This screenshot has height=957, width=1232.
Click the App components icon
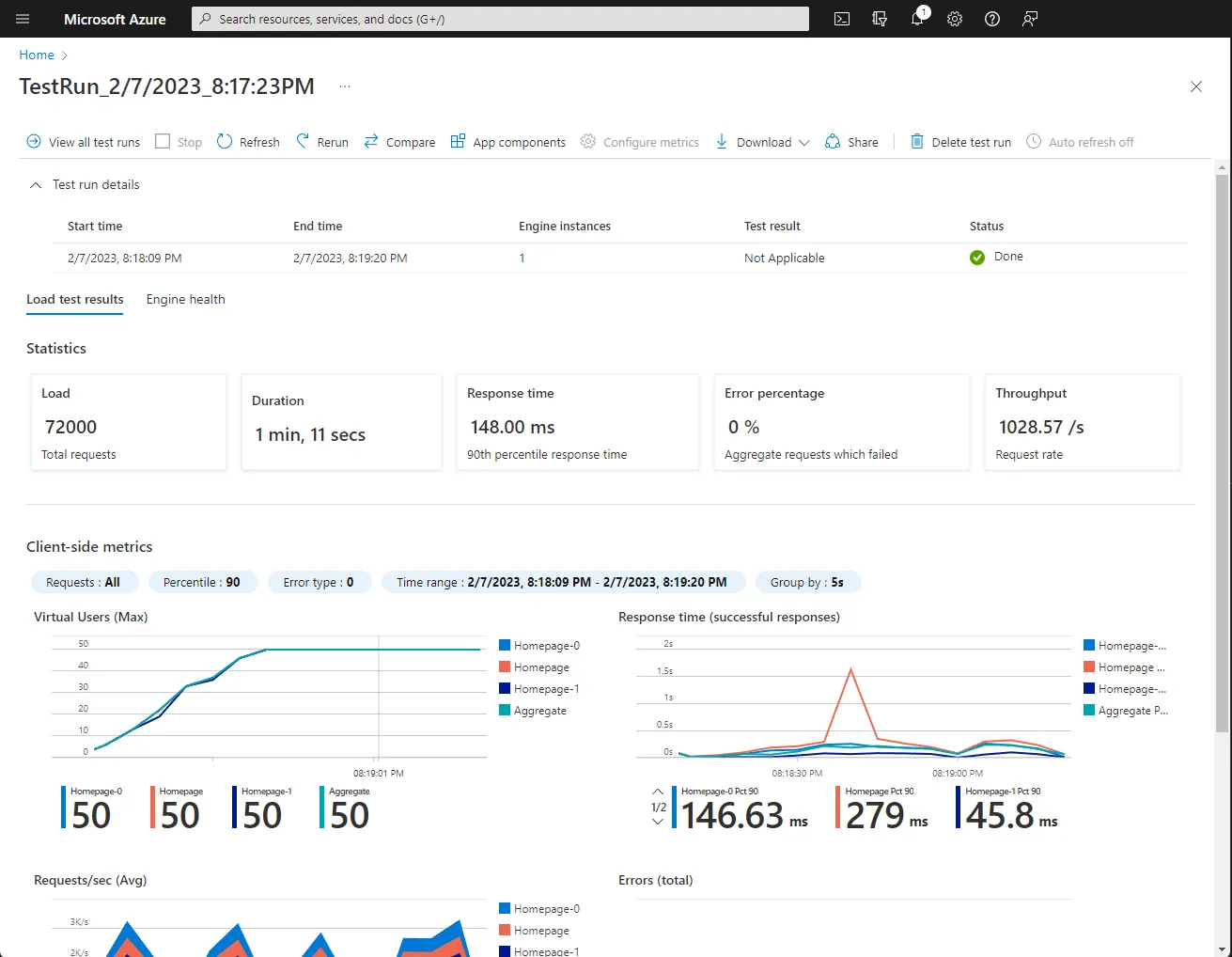pyautogui.click(x=458, y=141)
